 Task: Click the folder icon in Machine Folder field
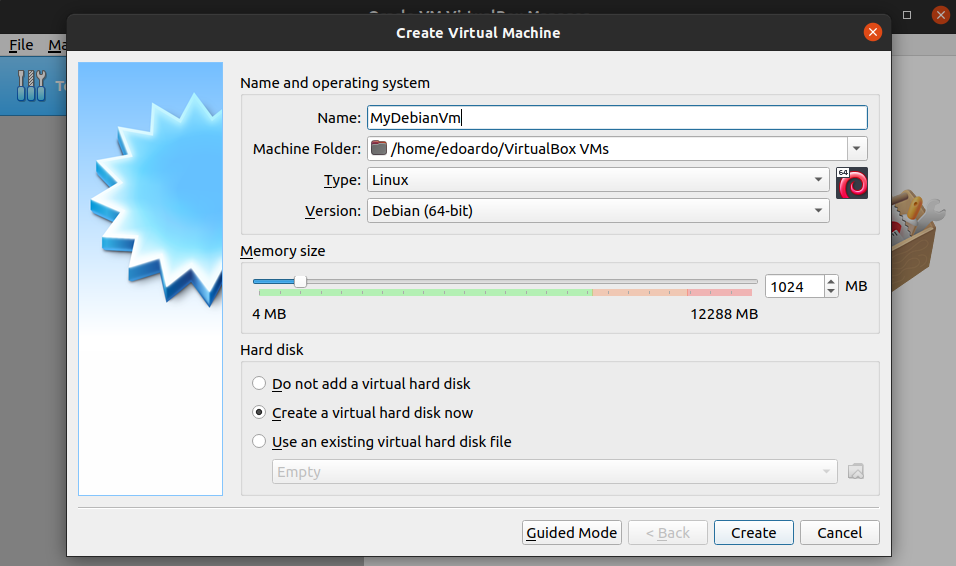[x=379, y=148]
